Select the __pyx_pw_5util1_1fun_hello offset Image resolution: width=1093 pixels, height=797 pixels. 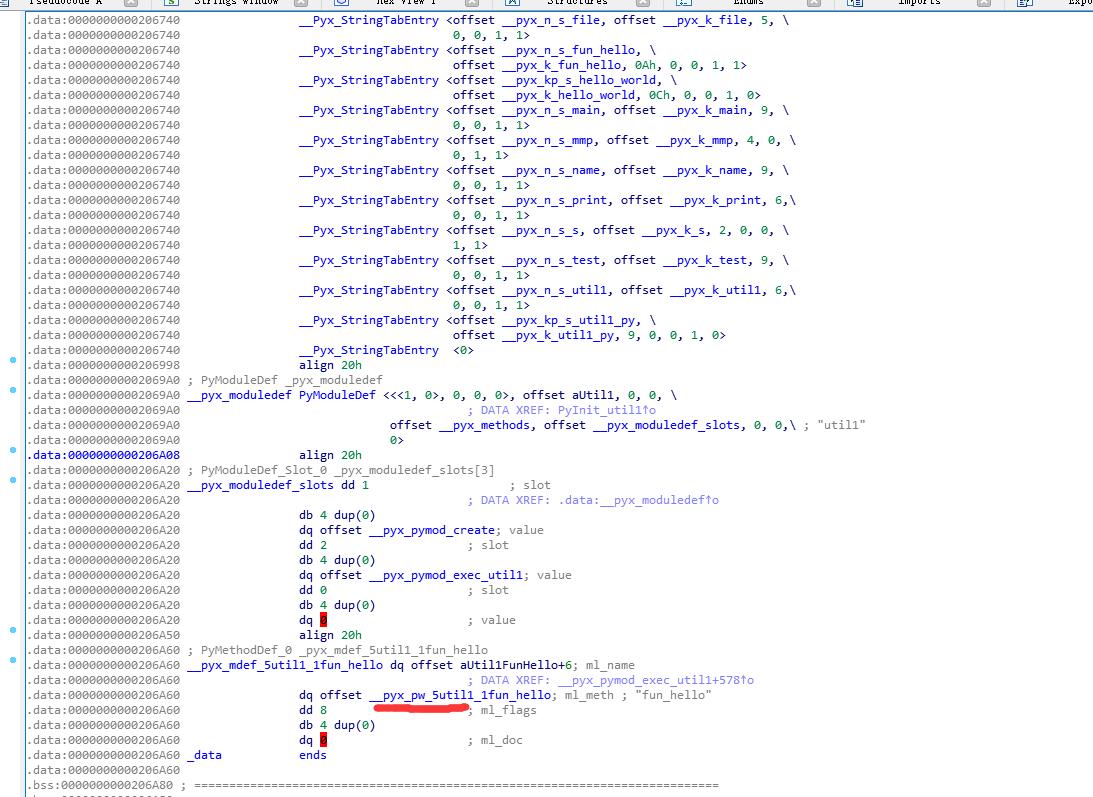(461, 695)
